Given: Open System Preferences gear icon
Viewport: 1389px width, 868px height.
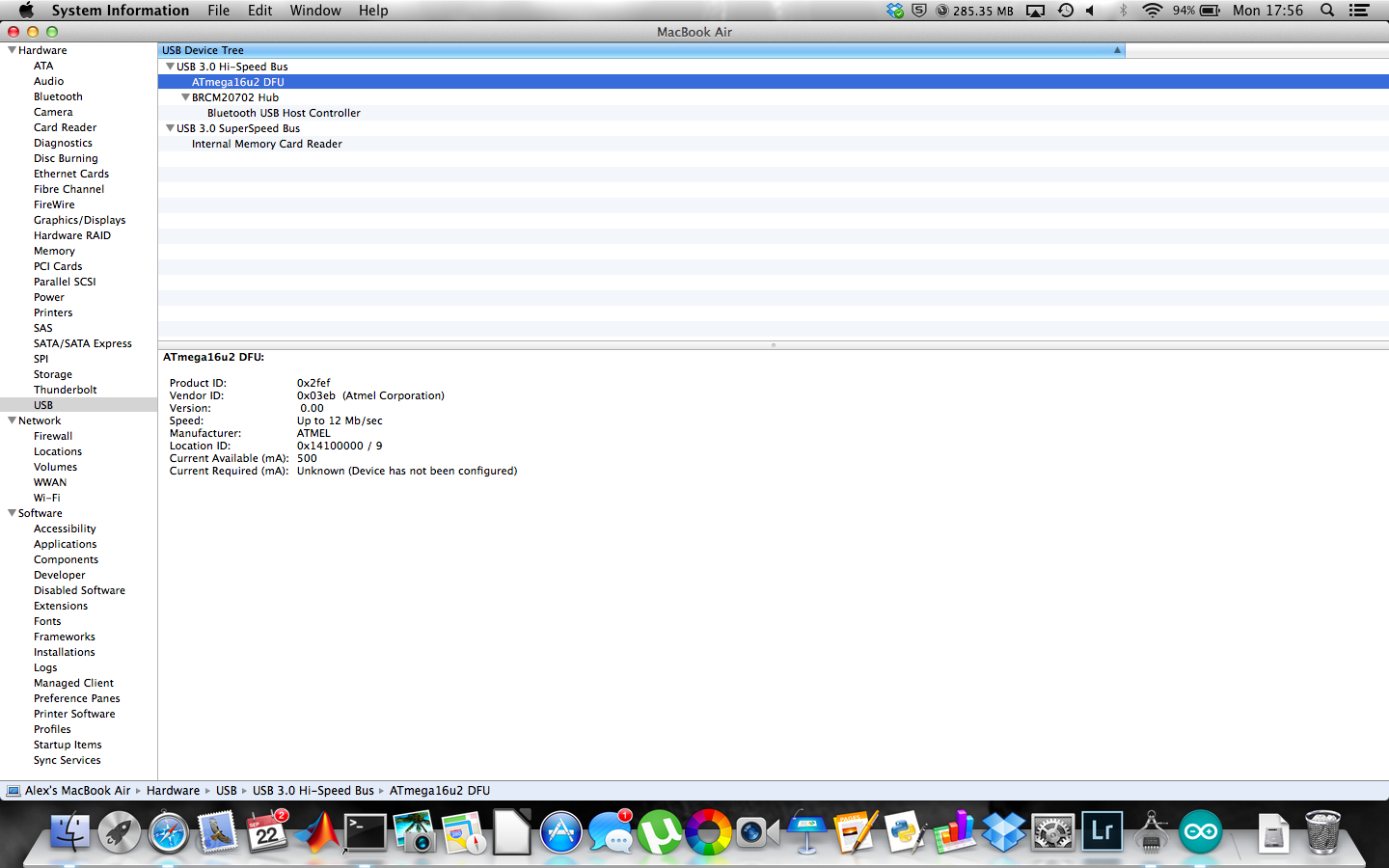Looking at the screenshot, I should click(1053, 831).
